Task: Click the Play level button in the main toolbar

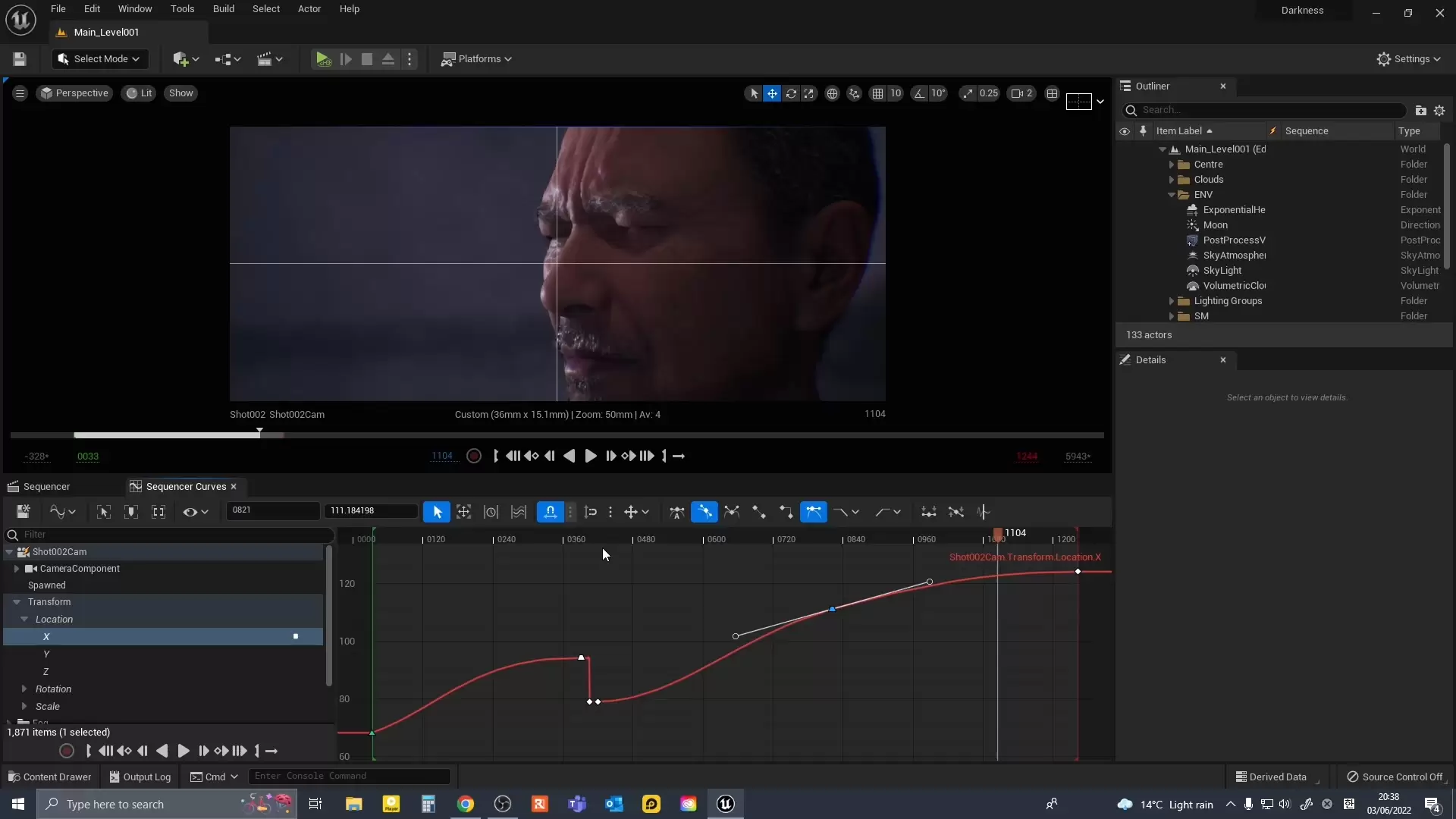Action: 323,59
